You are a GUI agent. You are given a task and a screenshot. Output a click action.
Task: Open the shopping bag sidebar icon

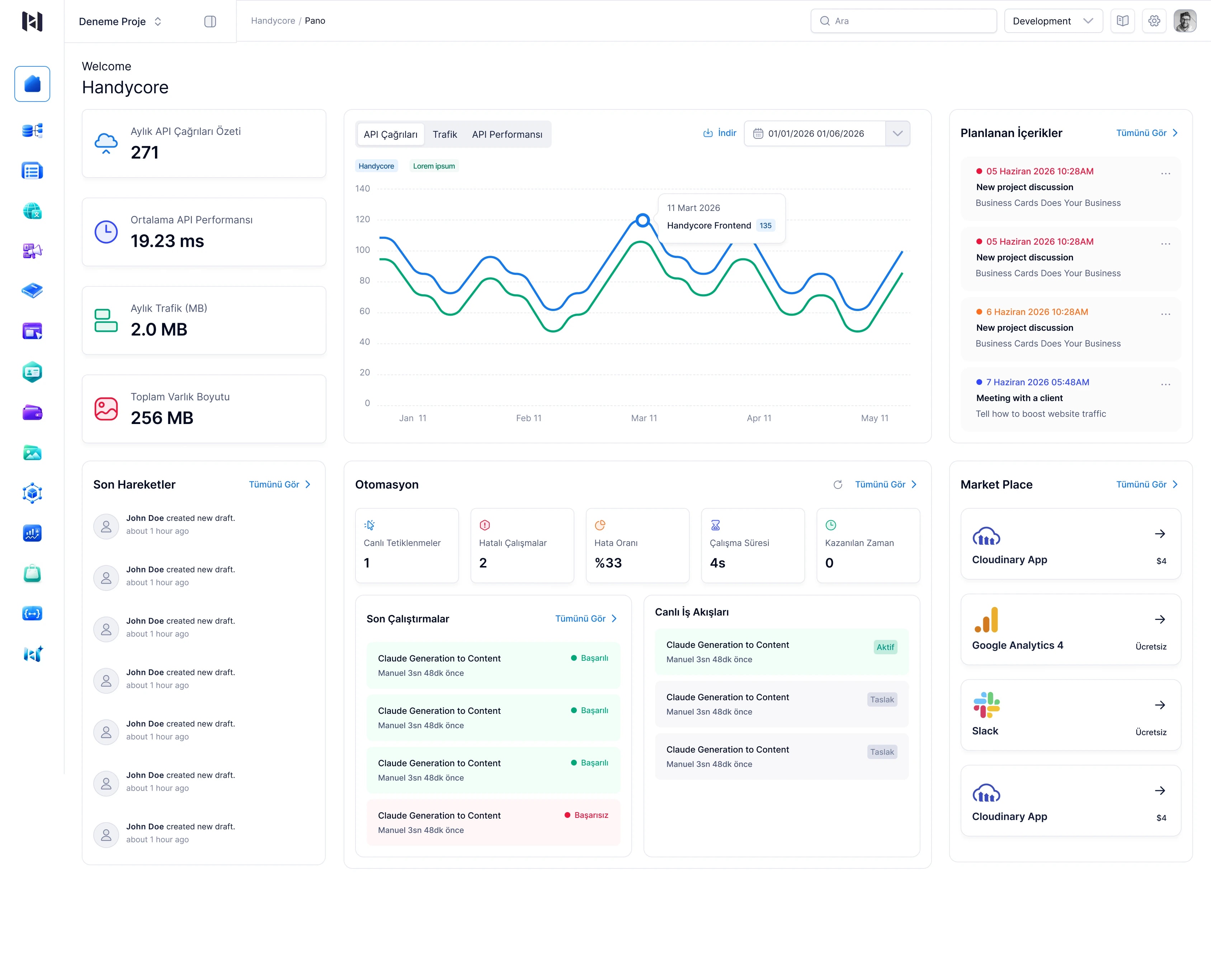tap(32, 574)
